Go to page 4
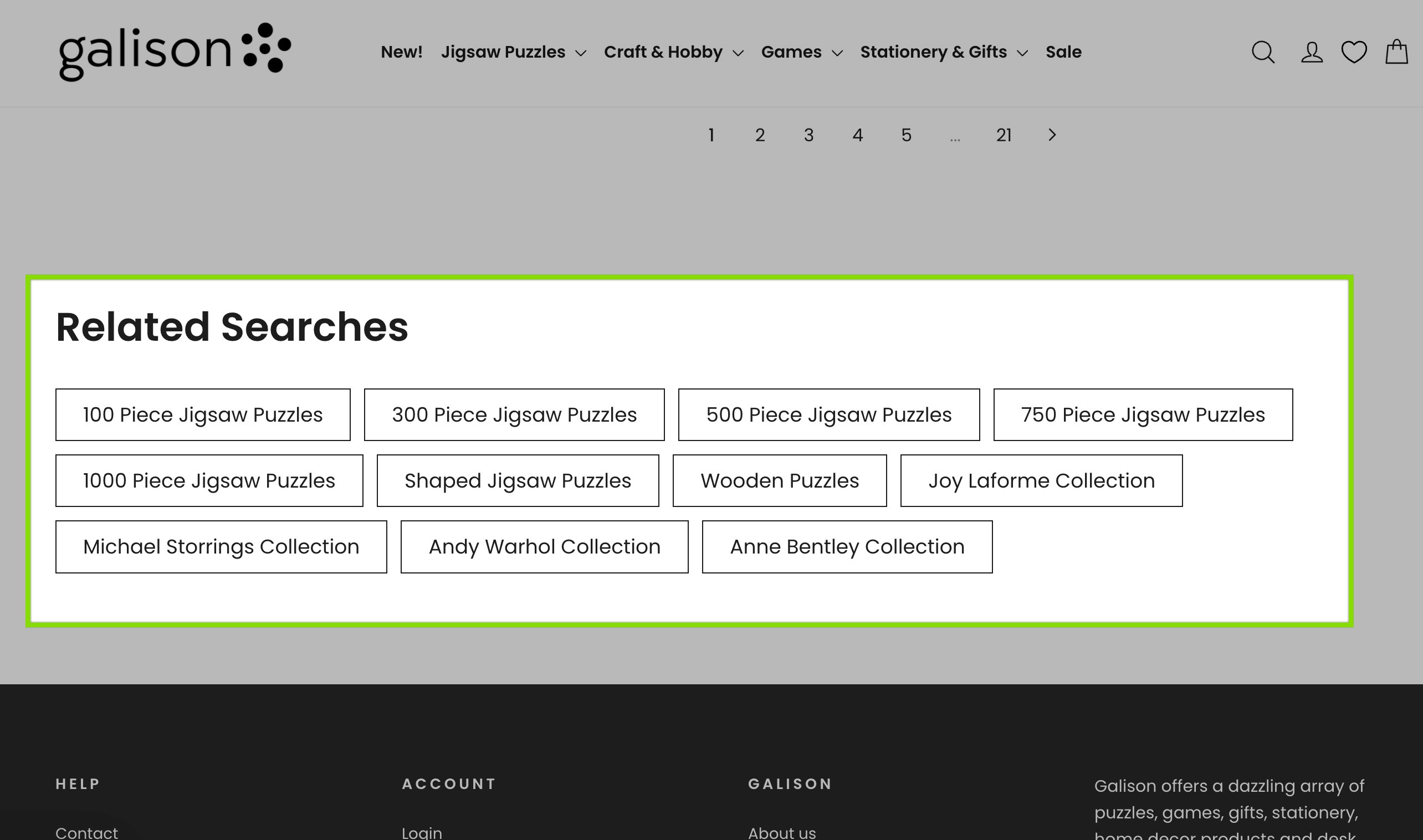This screenshot has height=840, width=1423. pos(858,135)
